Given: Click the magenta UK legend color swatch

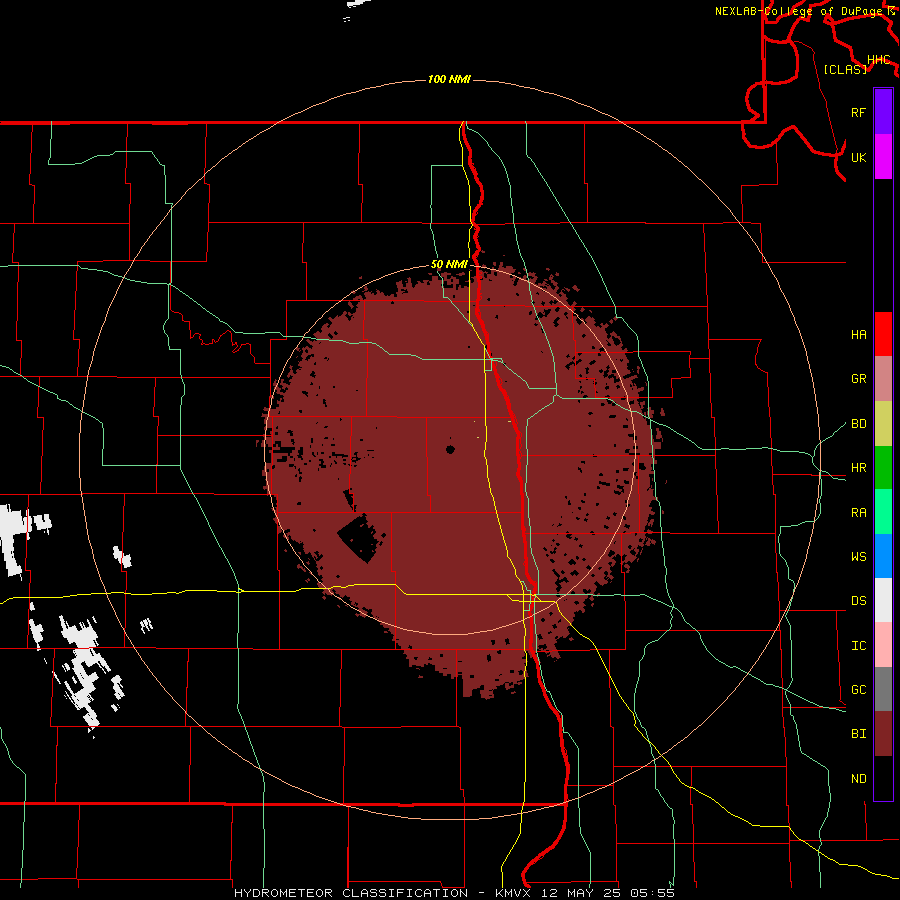Looking at the screenshot, I should (883, 157).
